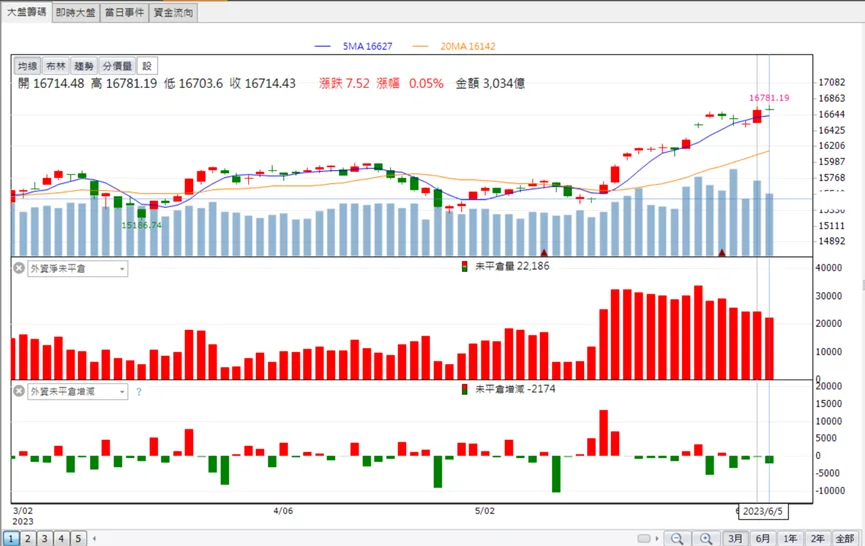The image size is (865, 546).
Task: Open the 設 chart settings button
Action: pyautogui.click(x=147, y=66)
